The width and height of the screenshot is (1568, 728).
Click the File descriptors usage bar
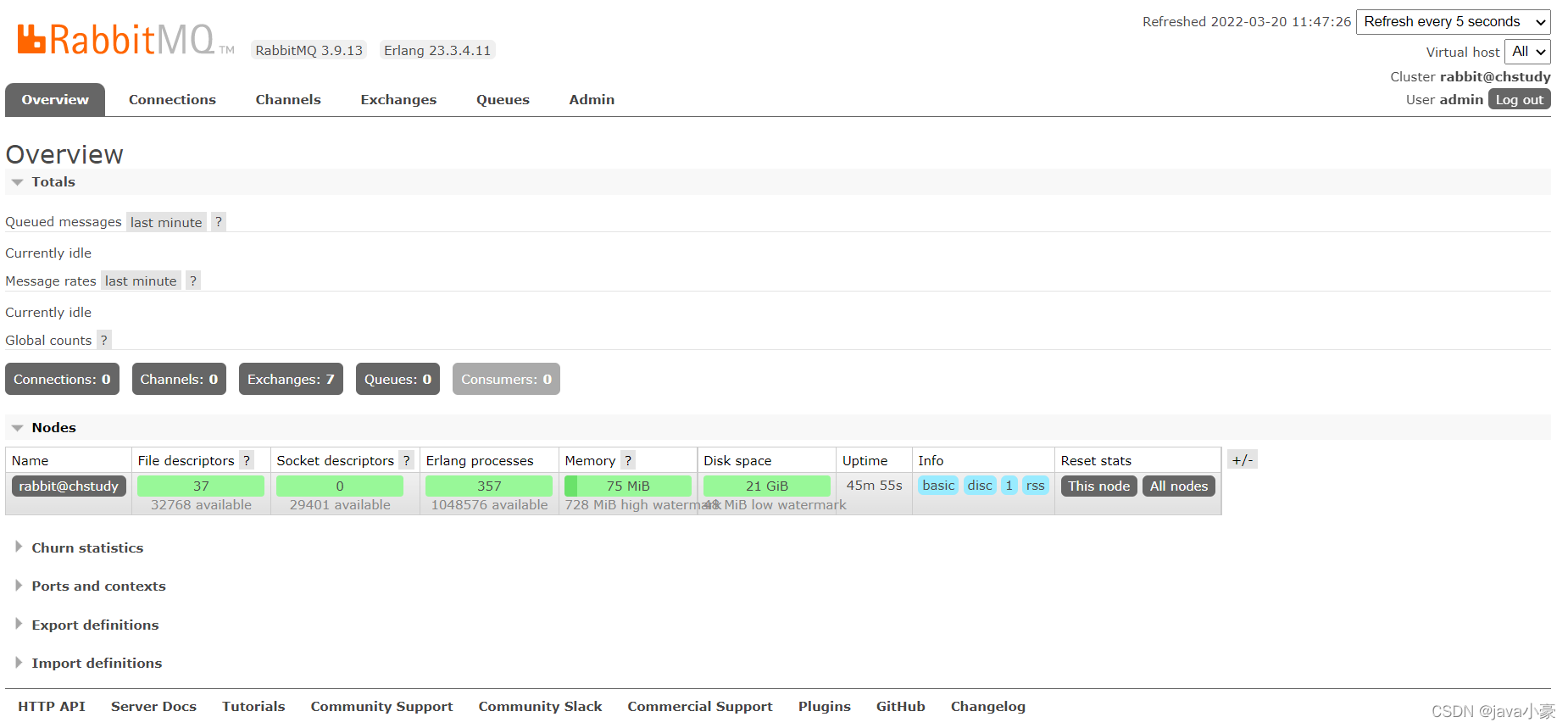click(x=201, y=486)
